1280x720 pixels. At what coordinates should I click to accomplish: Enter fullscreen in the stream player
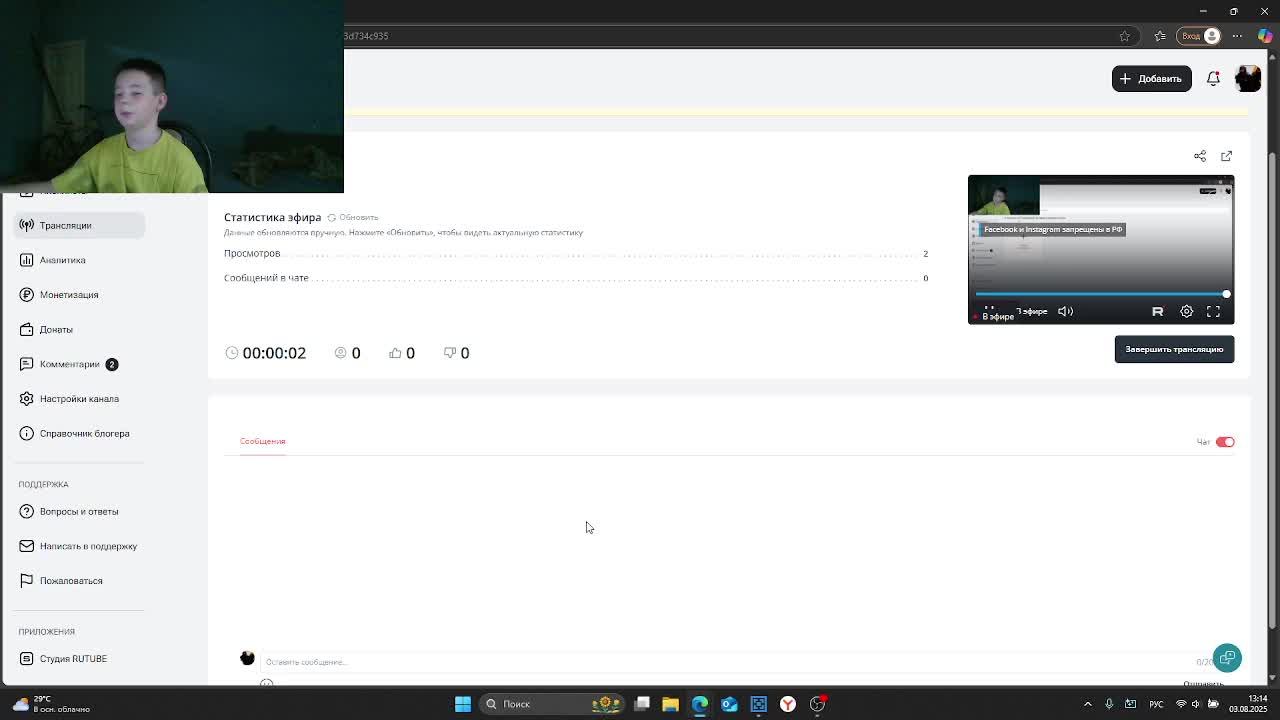pyautogui.click(x=1214, y=311)
